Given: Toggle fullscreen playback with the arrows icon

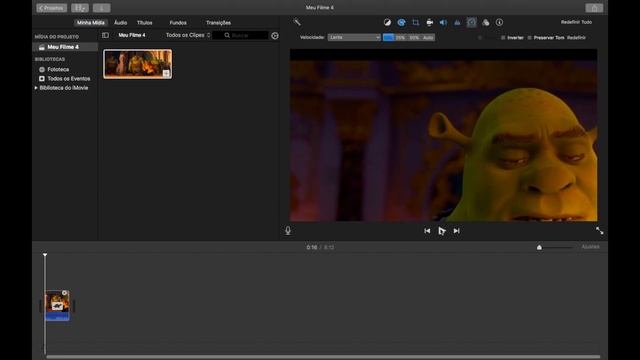Looking at the screenshot, I should tap(599, 231).
